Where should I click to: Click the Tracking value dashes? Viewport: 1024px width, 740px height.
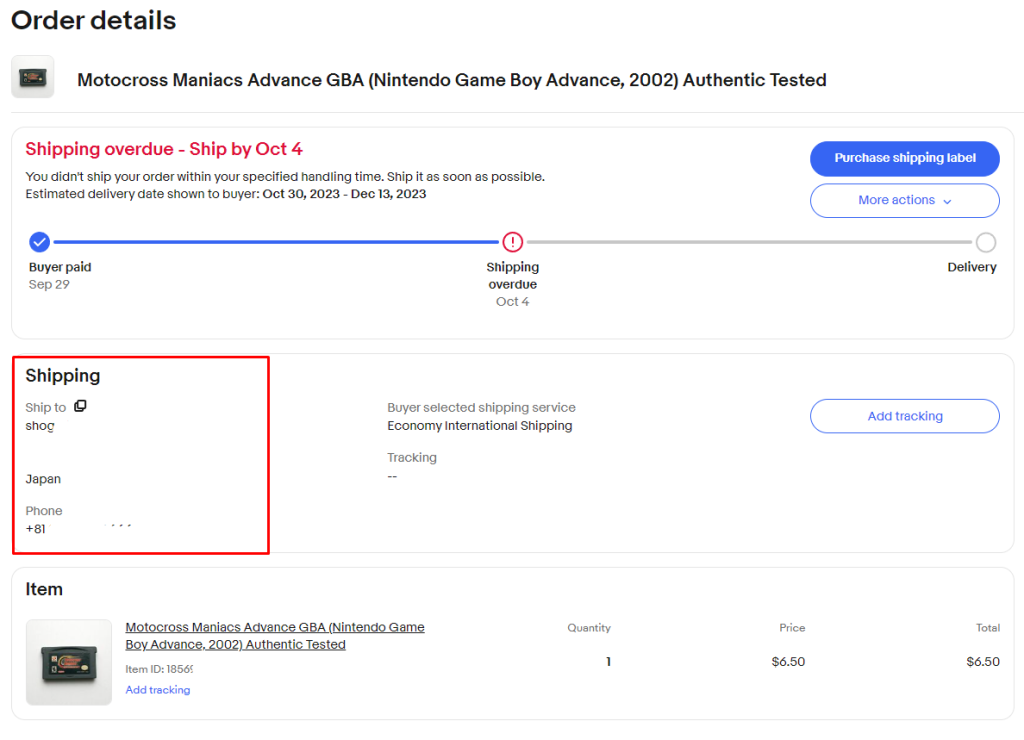(x=392, y=476)
